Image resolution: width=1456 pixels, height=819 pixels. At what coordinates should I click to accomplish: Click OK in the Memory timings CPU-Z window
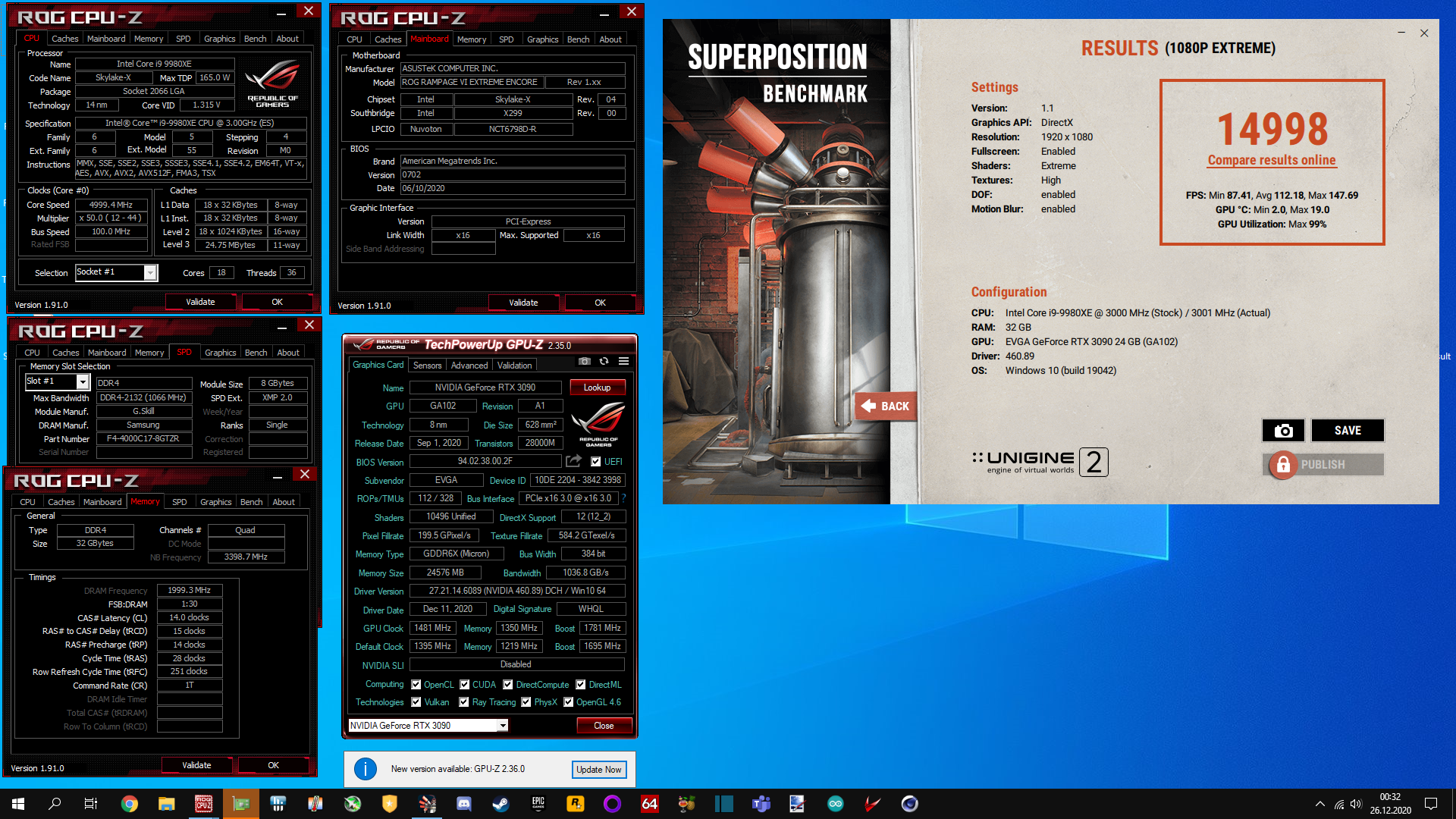click(x=273, y=765)
